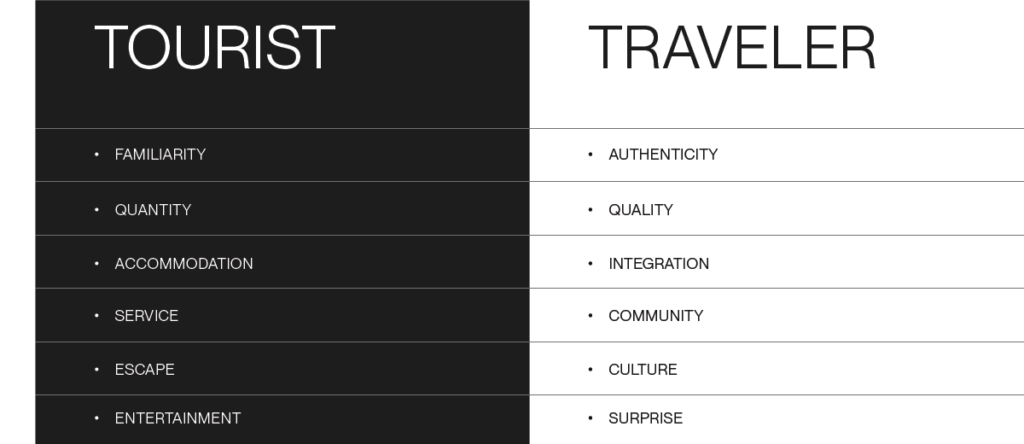Select the QUANTITY list item
The width and height of the screenshot is (1024, 444).
point(153,210)
